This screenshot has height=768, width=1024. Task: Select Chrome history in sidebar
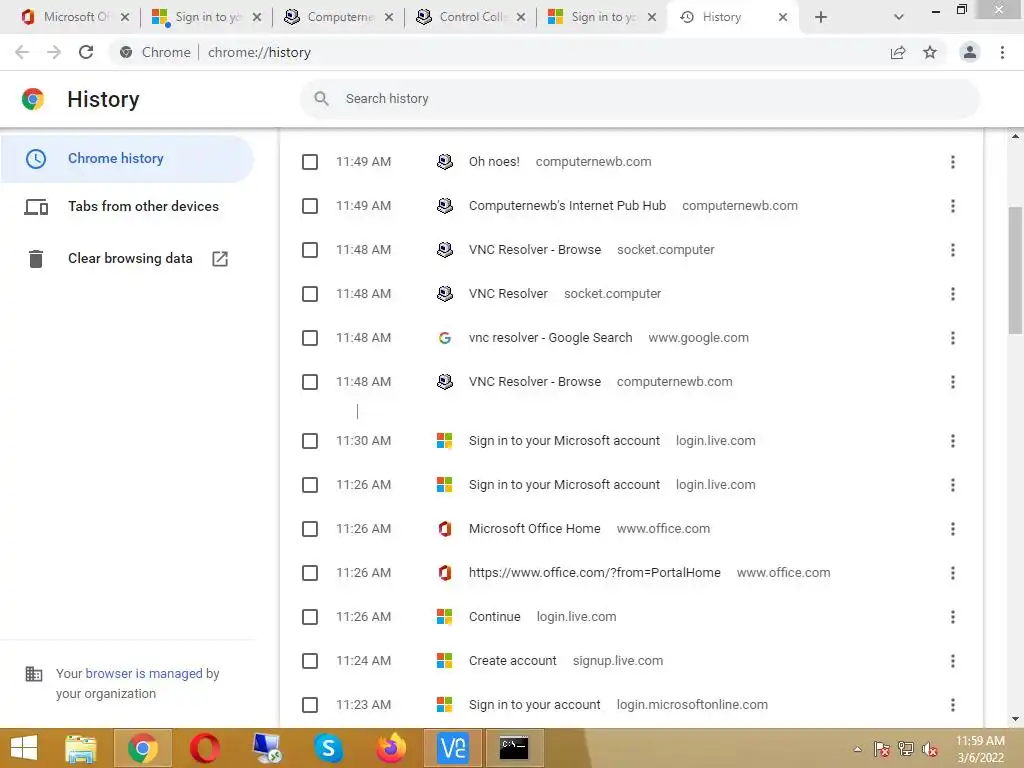pyautogui.click(x=127, y=159)
